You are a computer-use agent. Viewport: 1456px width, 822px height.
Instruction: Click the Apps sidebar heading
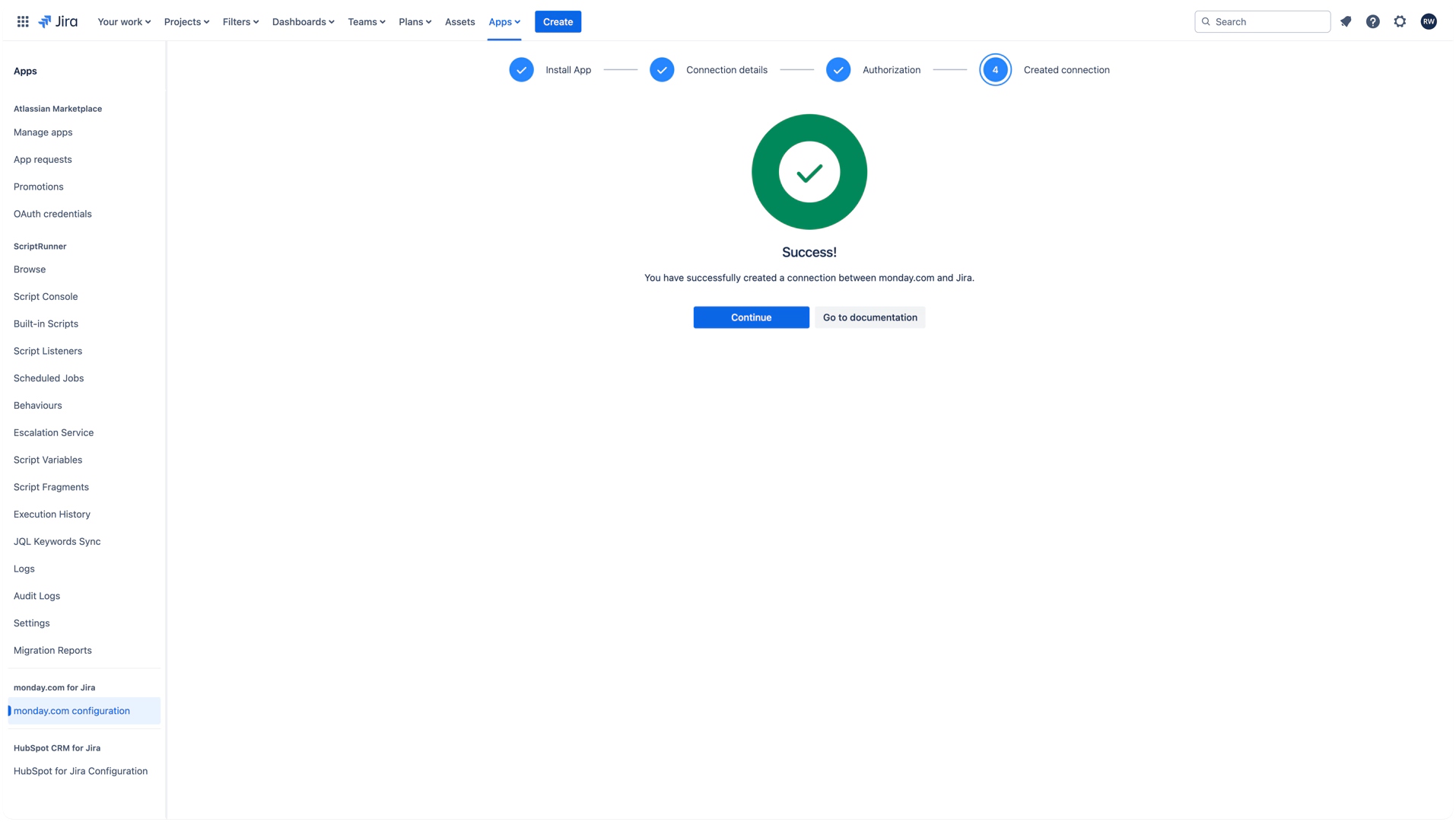click(x=25, y=71)
